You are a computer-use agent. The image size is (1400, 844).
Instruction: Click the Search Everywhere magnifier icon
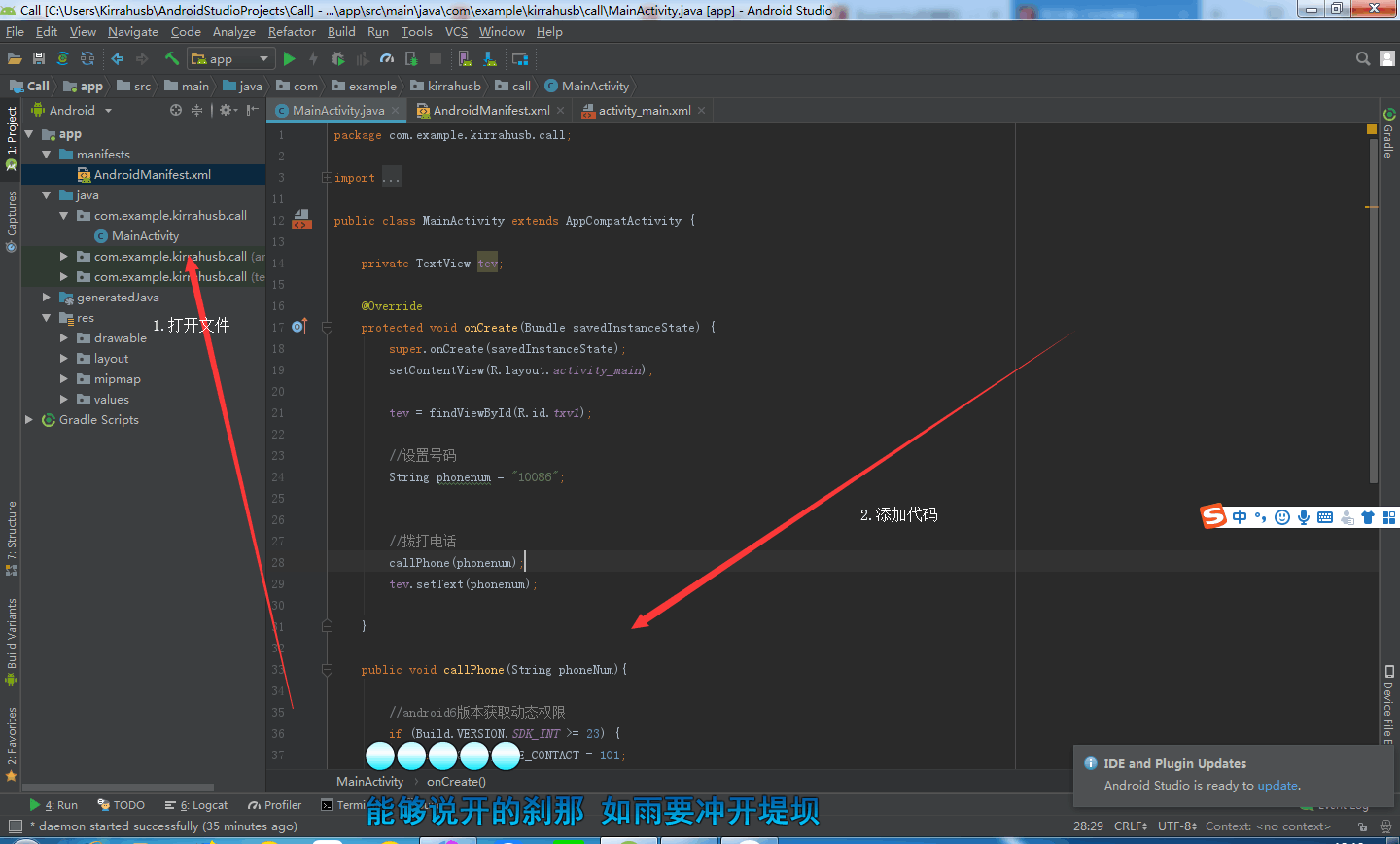pyautogui.click(x=1363, y=59)
